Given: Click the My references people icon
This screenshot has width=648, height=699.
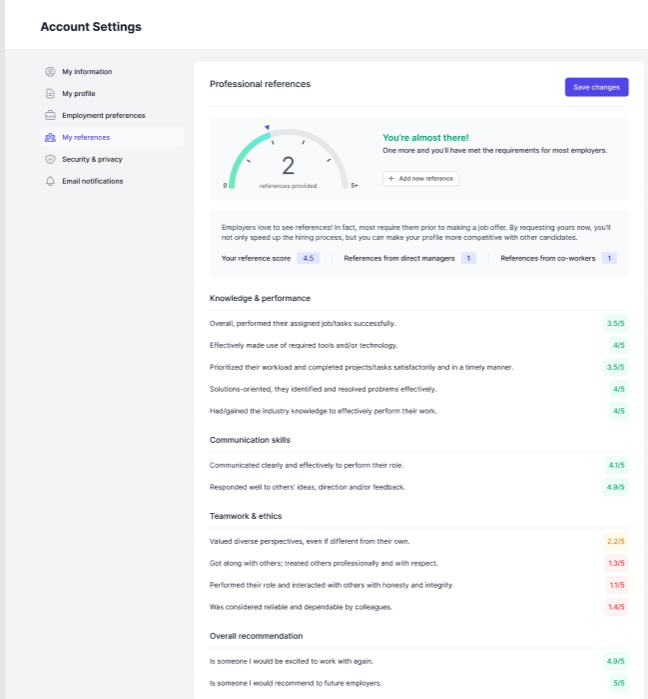Looking at the screenshot, I should pyautogui.click(x=50, y=137).
